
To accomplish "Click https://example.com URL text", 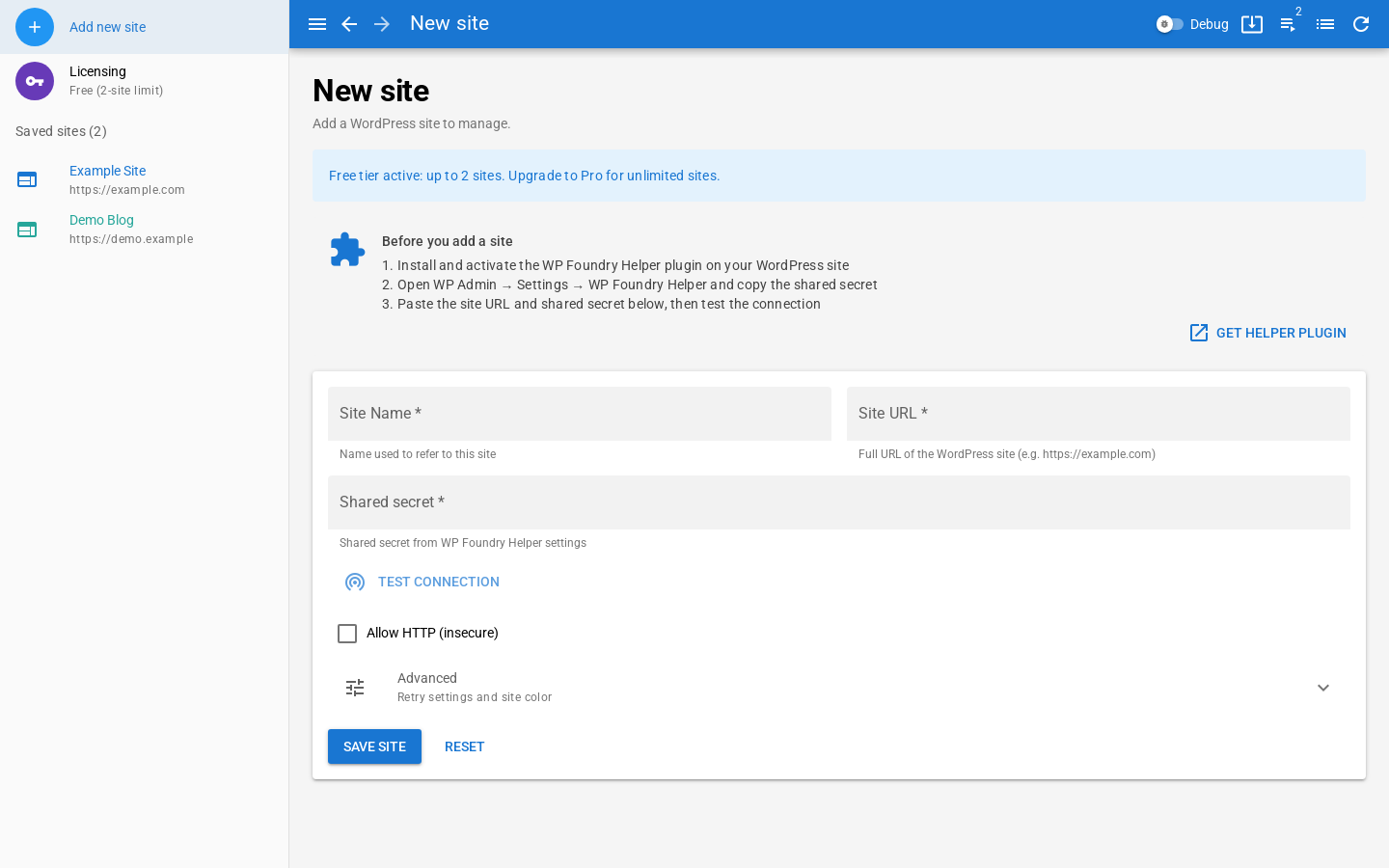I will click(x=127, y=190).
